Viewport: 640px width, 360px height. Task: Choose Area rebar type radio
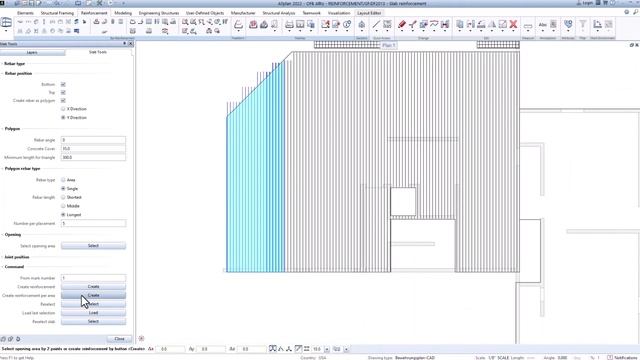pyautogui.click(x=63, y=180)
